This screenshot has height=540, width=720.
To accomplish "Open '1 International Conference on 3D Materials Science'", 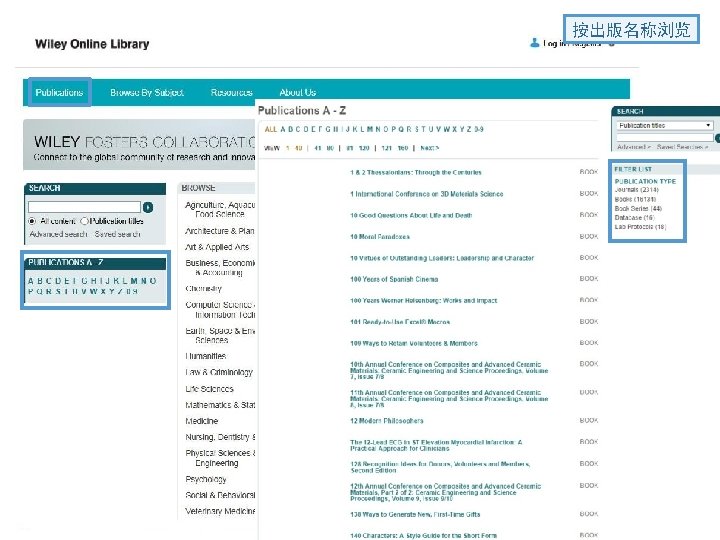I will [427, 194].
